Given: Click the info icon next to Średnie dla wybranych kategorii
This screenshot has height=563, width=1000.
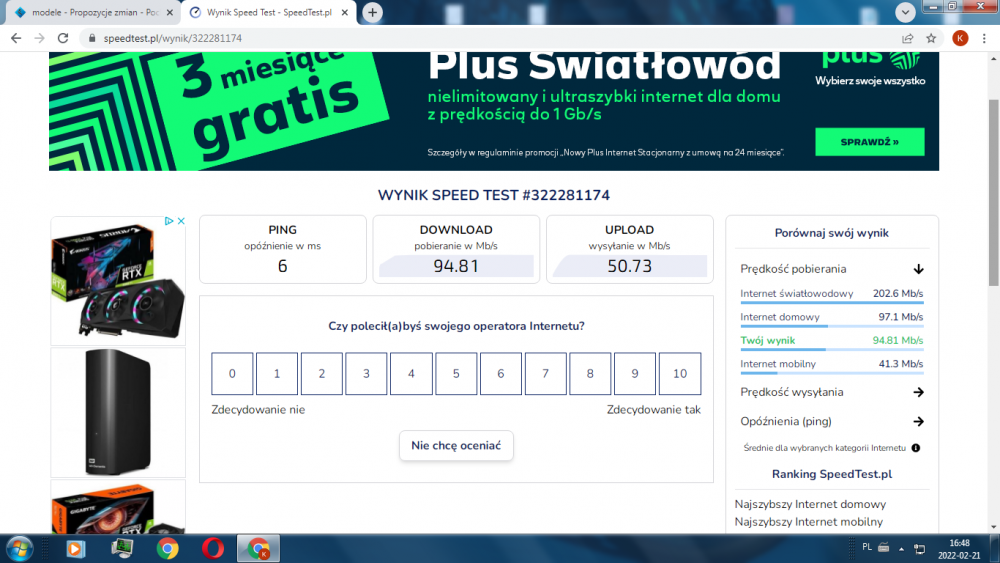Looking at the screenshot, I should point(916,448).
